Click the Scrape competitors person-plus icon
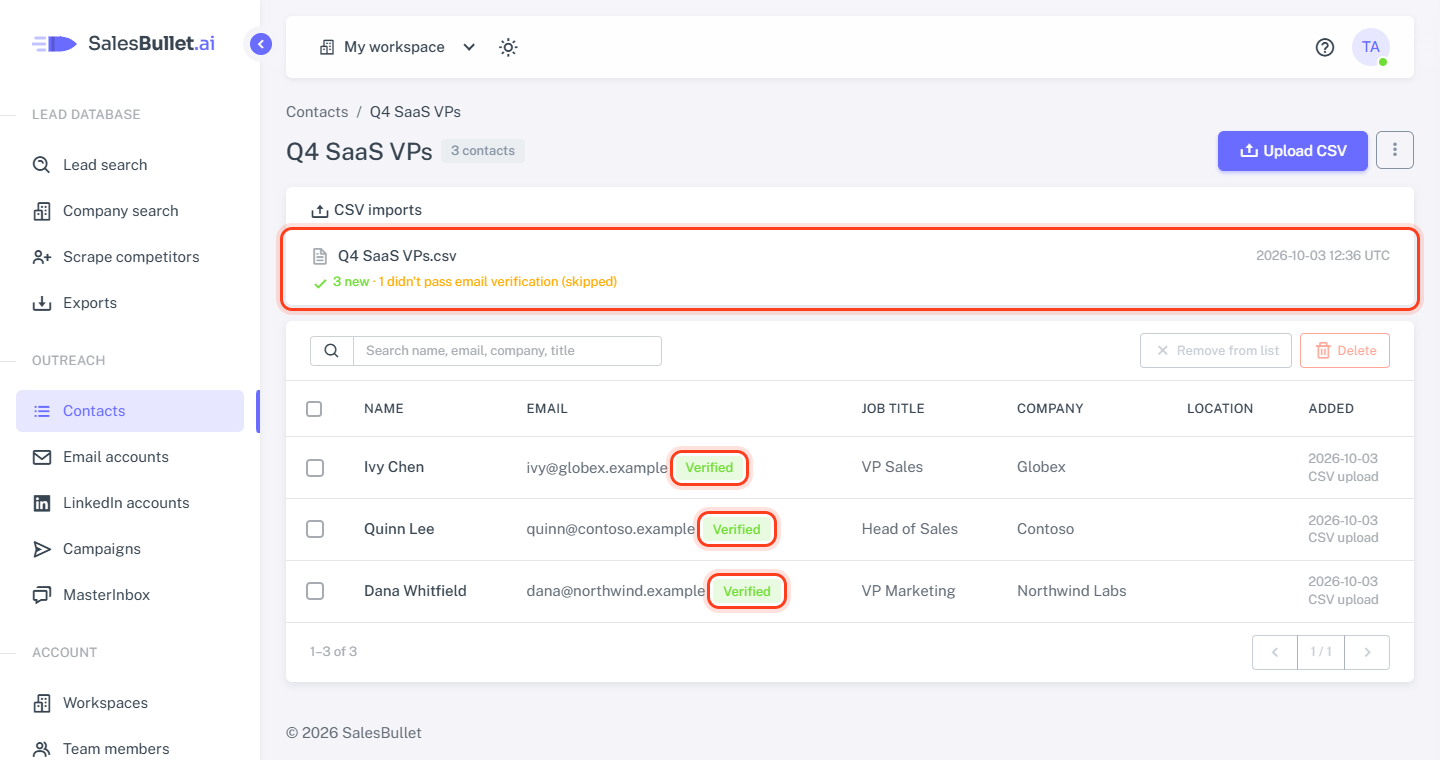 click(x=42, y=257)
